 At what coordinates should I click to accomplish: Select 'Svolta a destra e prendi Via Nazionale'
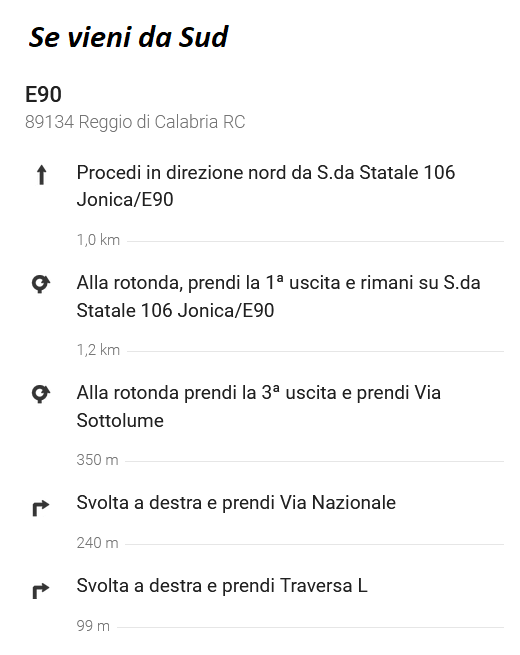pyautogui.click(x=236, y=503)
